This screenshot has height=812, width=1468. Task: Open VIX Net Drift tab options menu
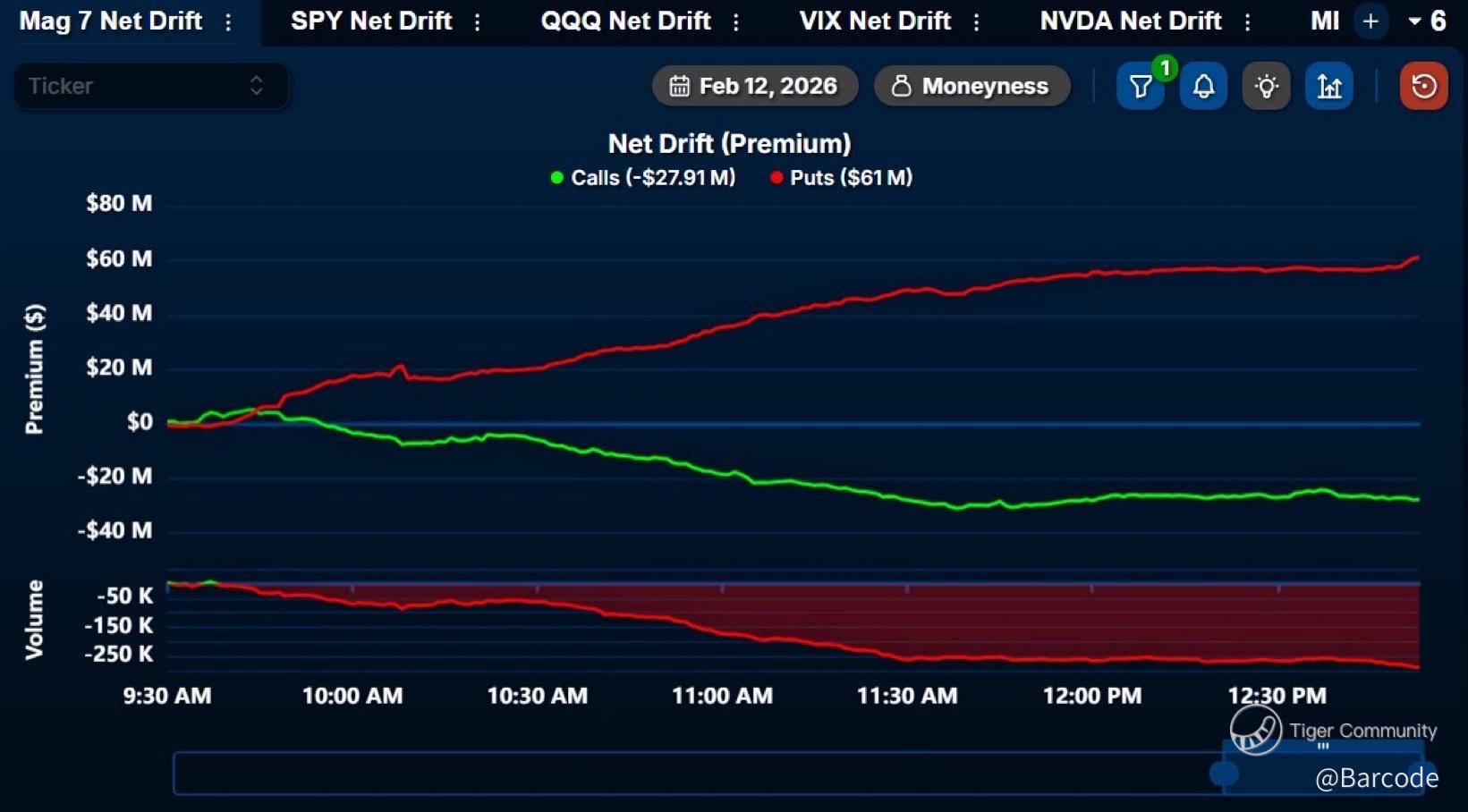pyautogui.click(x=977, y=21)
